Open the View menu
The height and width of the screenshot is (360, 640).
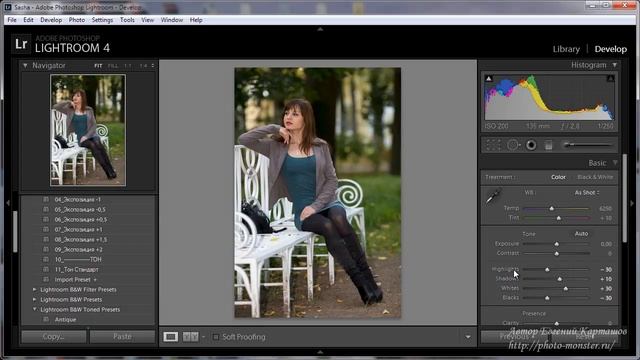pos(147,20)
